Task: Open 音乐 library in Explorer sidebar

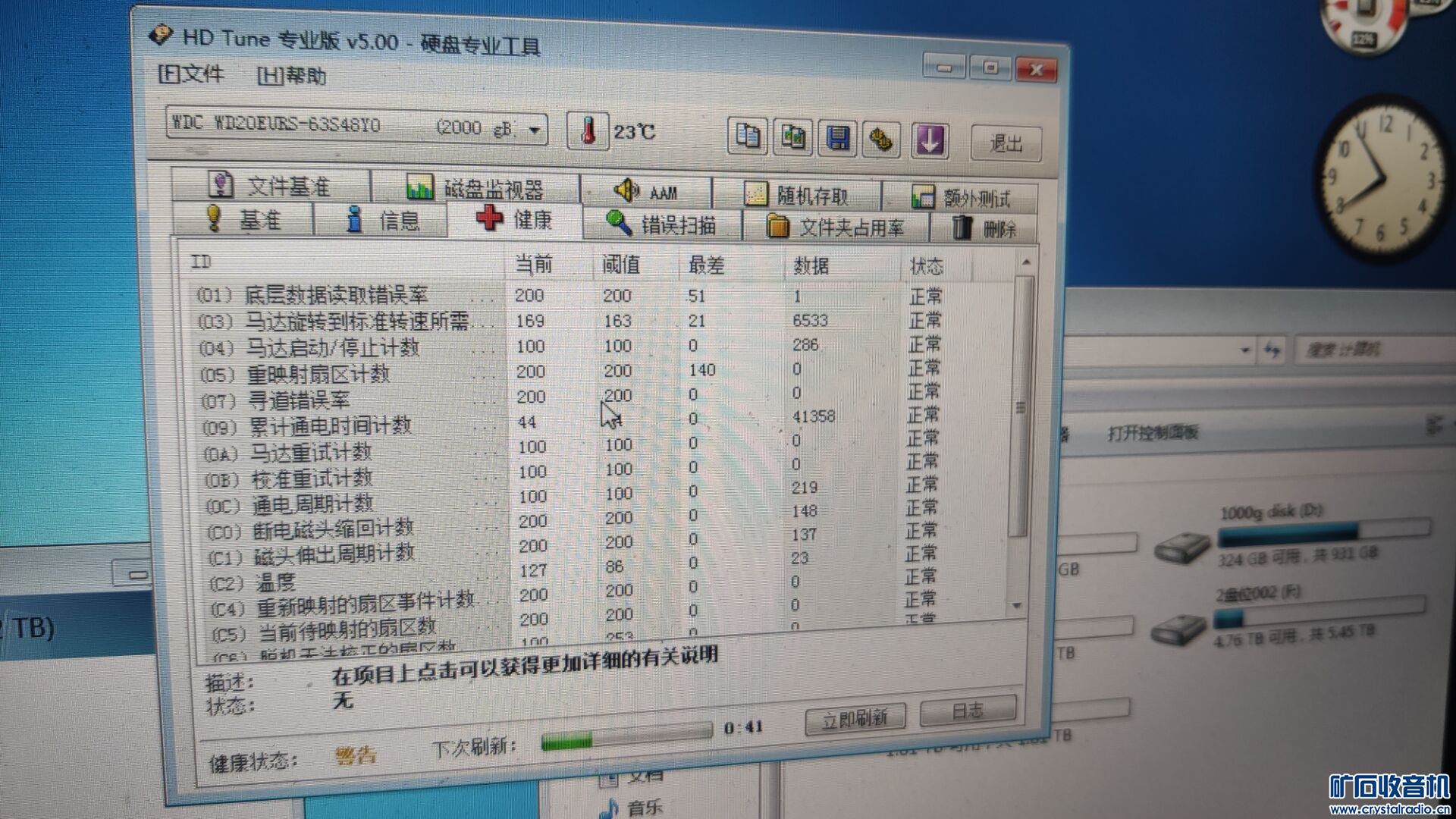Action: (x=632, y=807)
